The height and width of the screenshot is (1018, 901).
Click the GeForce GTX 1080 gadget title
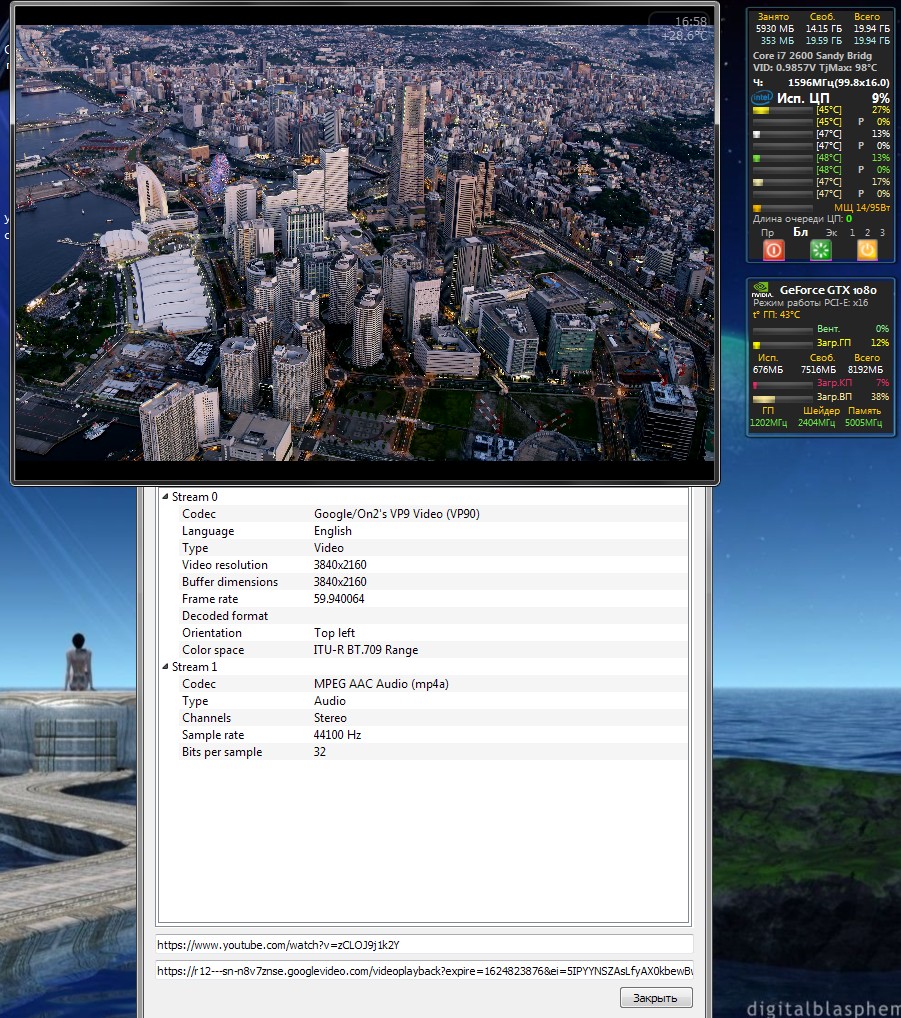827,290
